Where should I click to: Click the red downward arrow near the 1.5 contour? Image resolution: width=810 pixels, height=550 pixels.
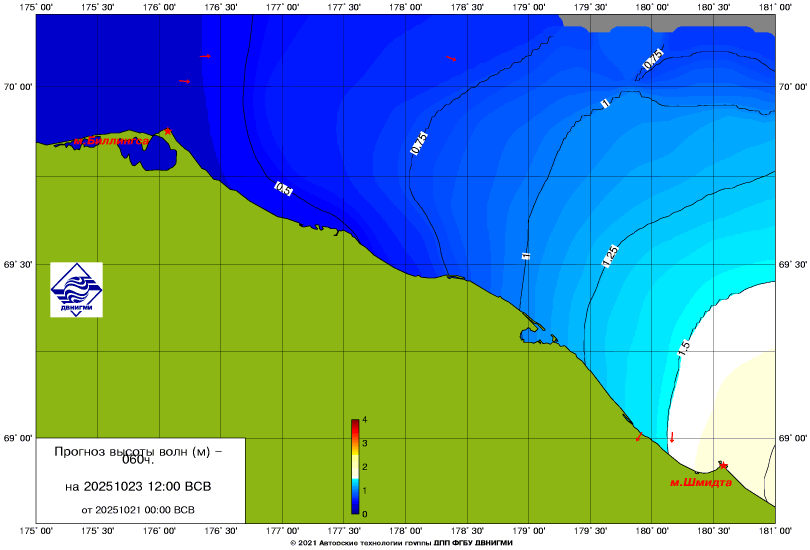tap(672, 437)
